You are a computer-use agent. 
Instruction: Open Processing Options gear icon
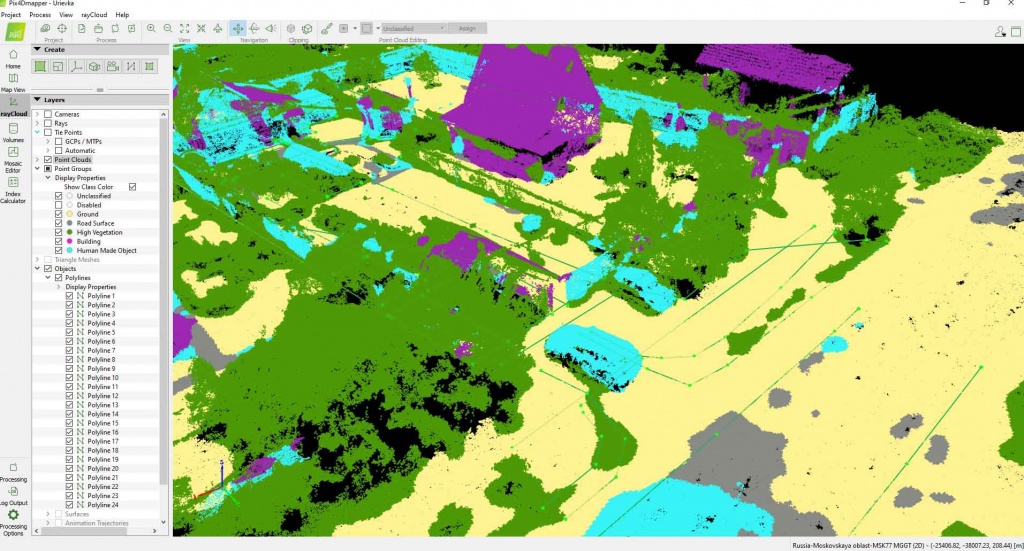[x=13, y=517]
